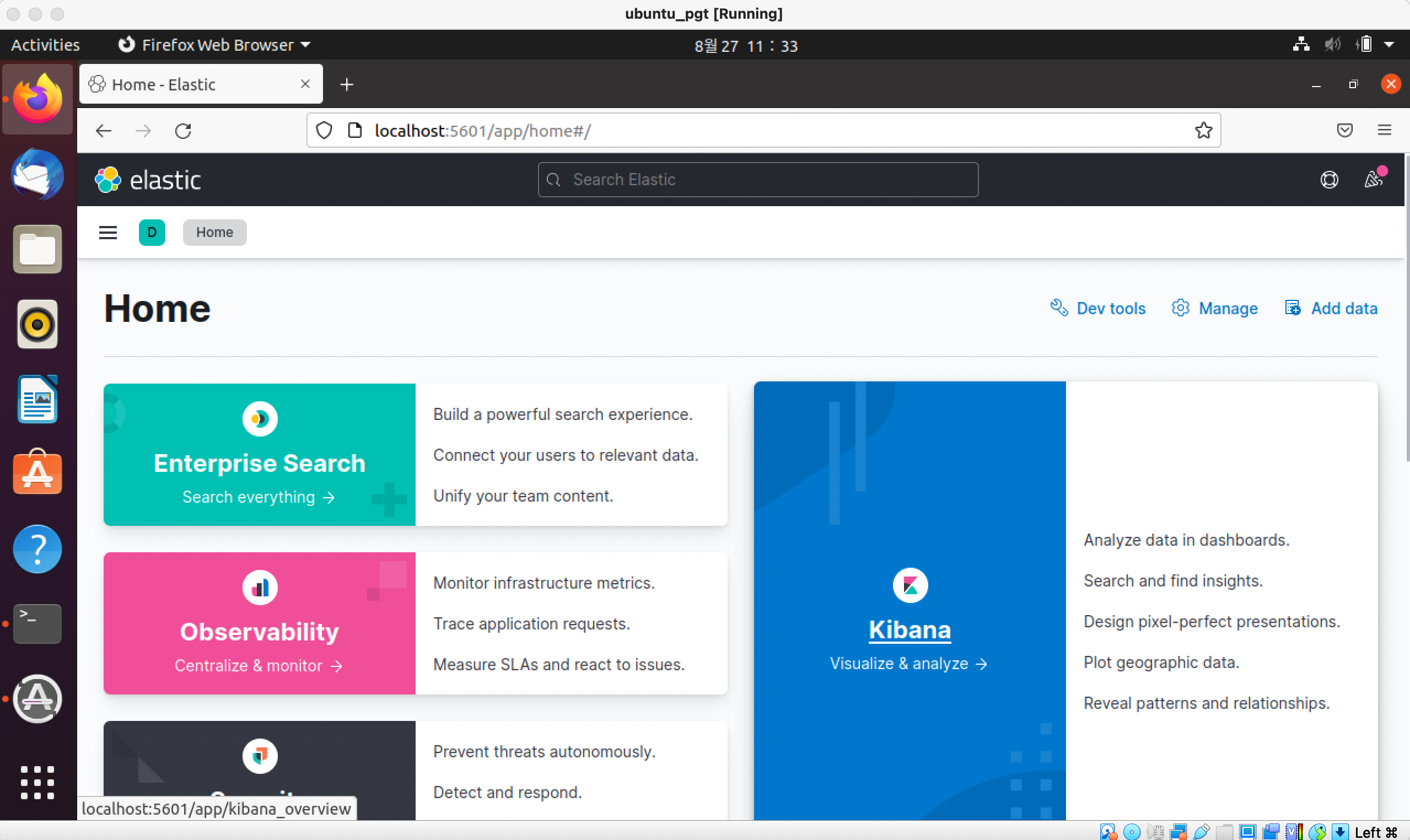
Task: Open the Help menu lifebuoy icon
Action: [x=1329, y=180]
